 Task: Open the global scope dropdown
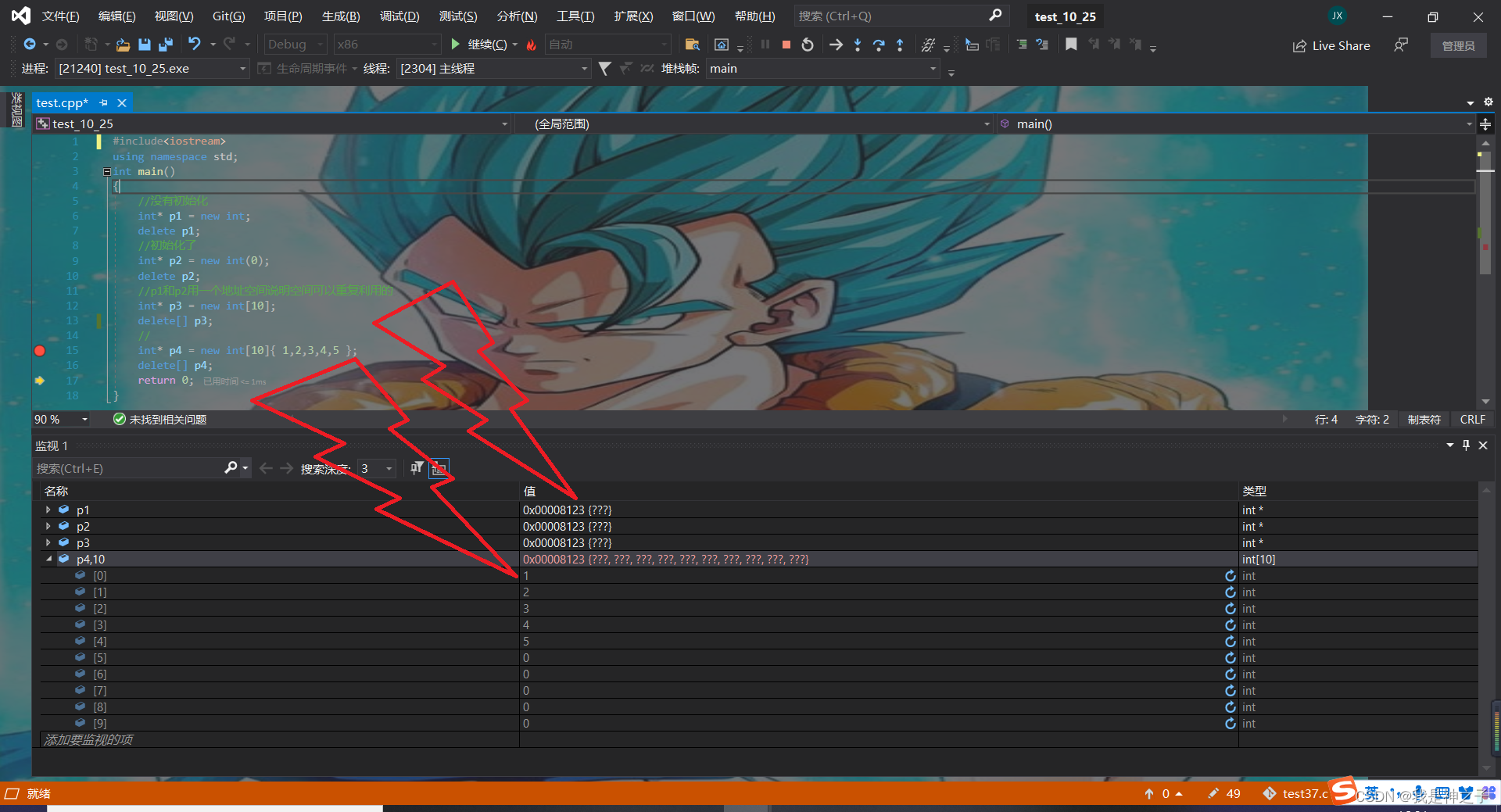coord(754,124)
